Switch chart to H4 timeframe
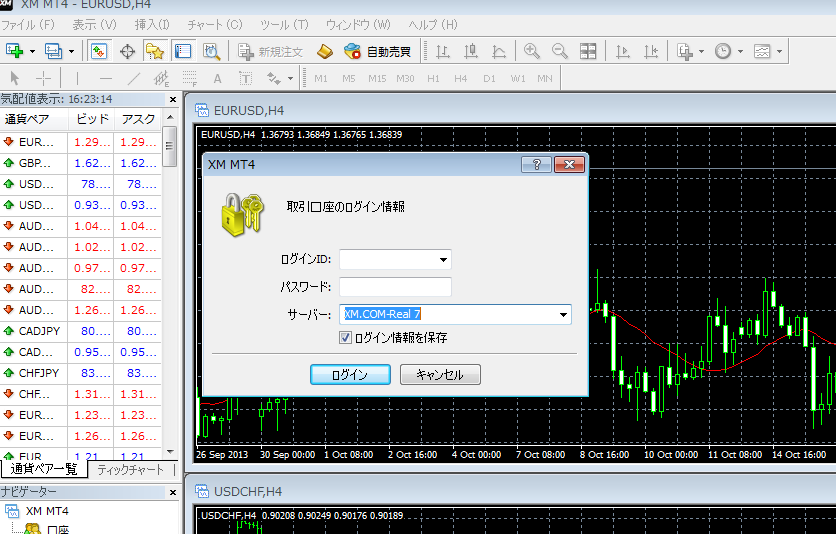The height and width of the screenshot is (534, 836). pyautogui.click(x=461, y=78)
